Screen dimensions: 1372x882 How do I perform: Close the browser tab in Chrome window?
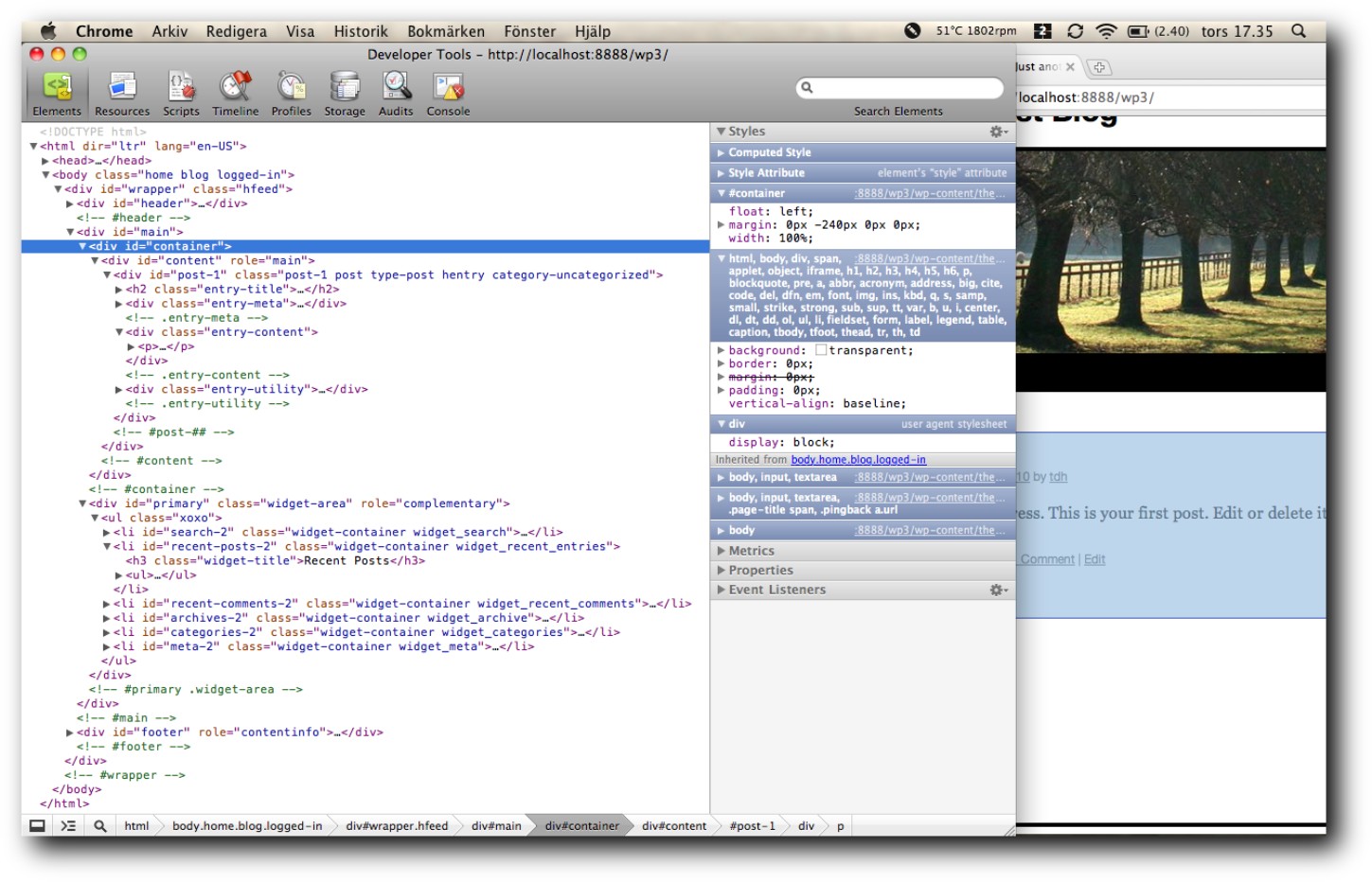[x=1070, y=67]
